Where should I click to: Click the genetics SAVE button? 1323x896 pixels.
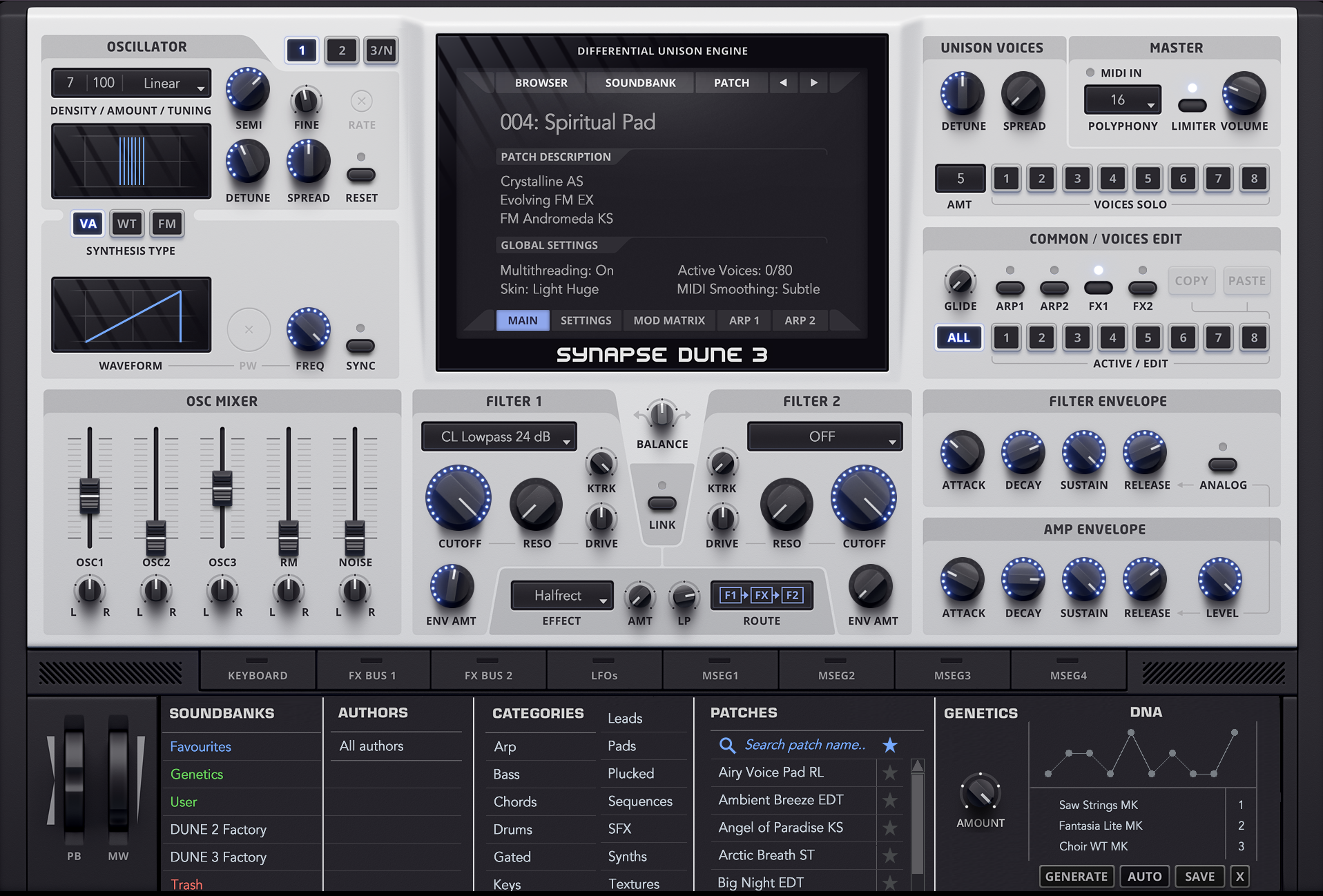1199,876
